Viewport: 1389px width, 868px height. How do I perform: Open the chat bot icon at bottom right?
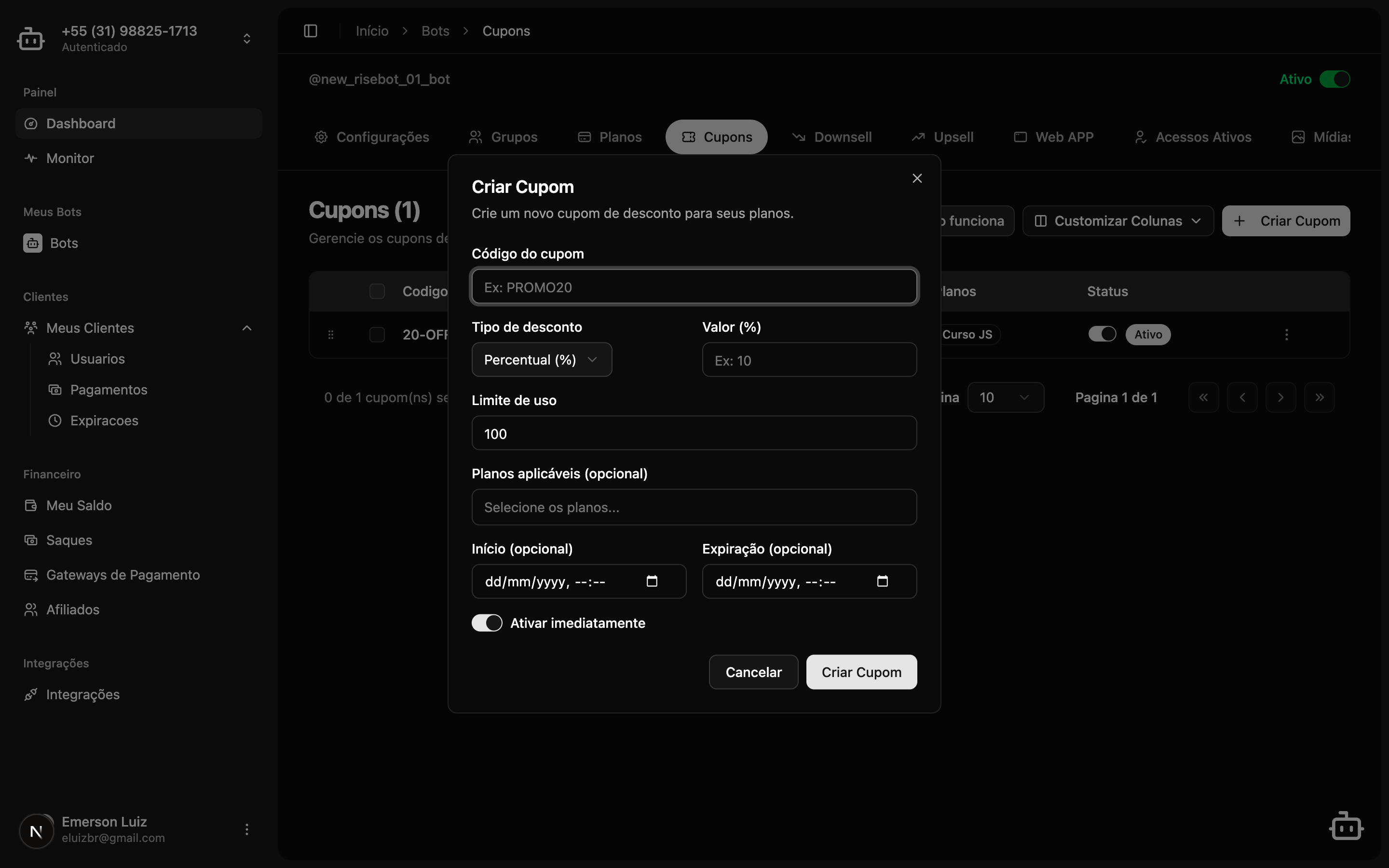click(1346, 827)
